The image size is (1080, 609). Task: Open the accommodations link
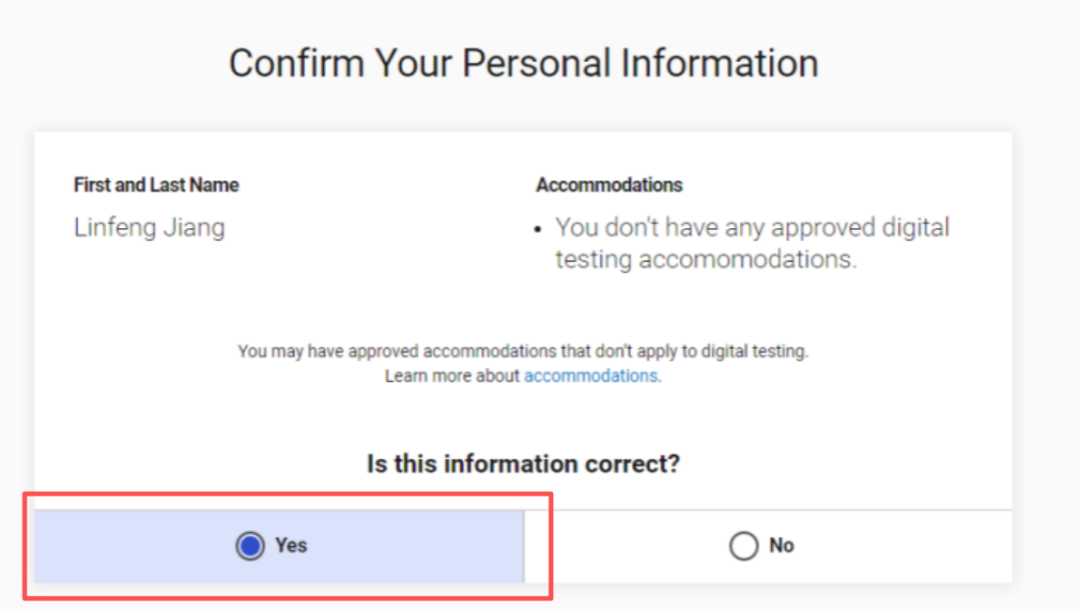point(590,376)
